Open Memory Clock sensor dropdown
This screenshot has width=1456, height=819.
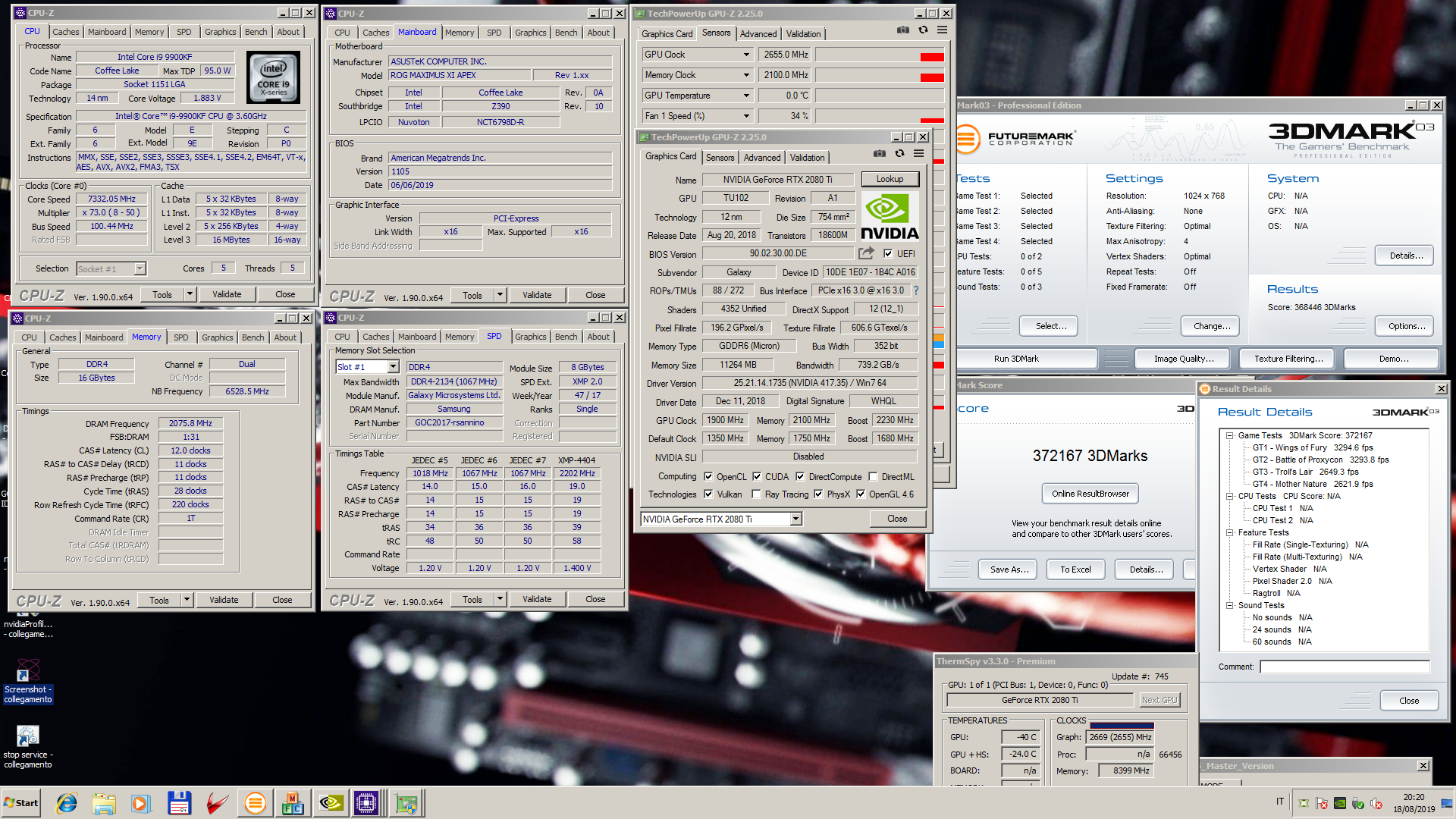point(746,75)
